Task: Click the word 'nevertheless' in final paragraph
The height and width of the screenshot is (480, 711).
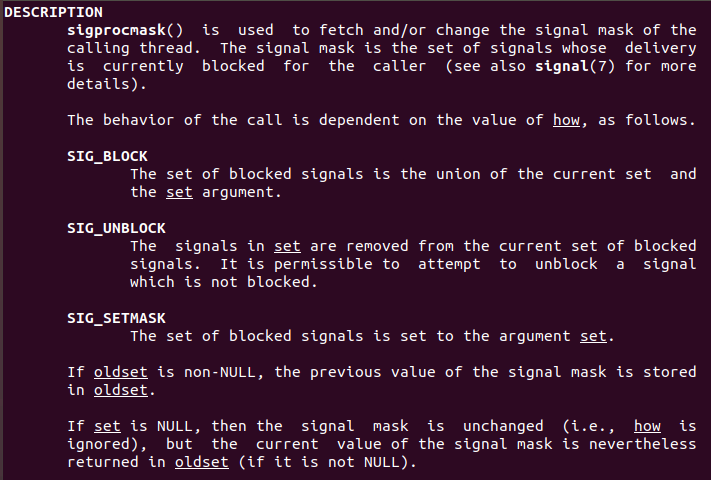Action: pos(646,444)
